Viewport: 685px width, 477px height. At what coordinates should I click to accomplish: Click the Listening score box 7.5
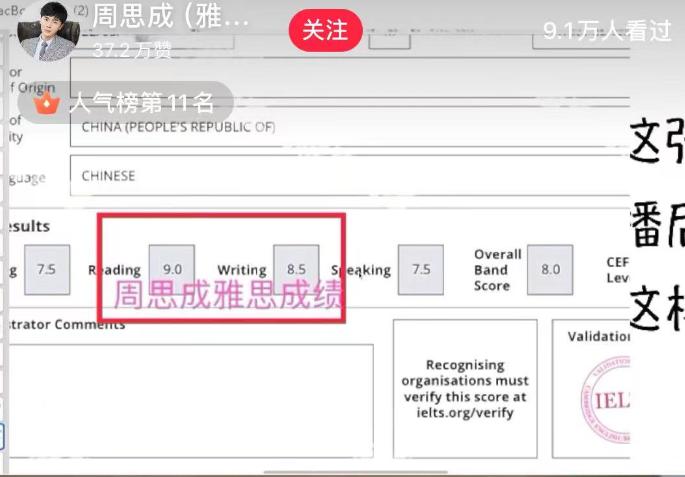coord(47,269)
